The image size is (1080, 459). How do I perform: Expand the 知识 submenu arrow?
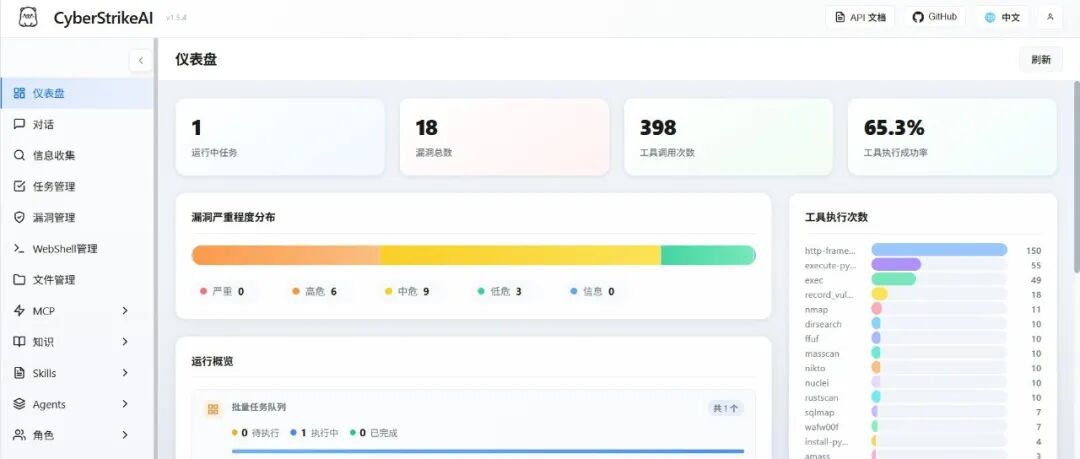pyautogui.click(x=125, y=342)
